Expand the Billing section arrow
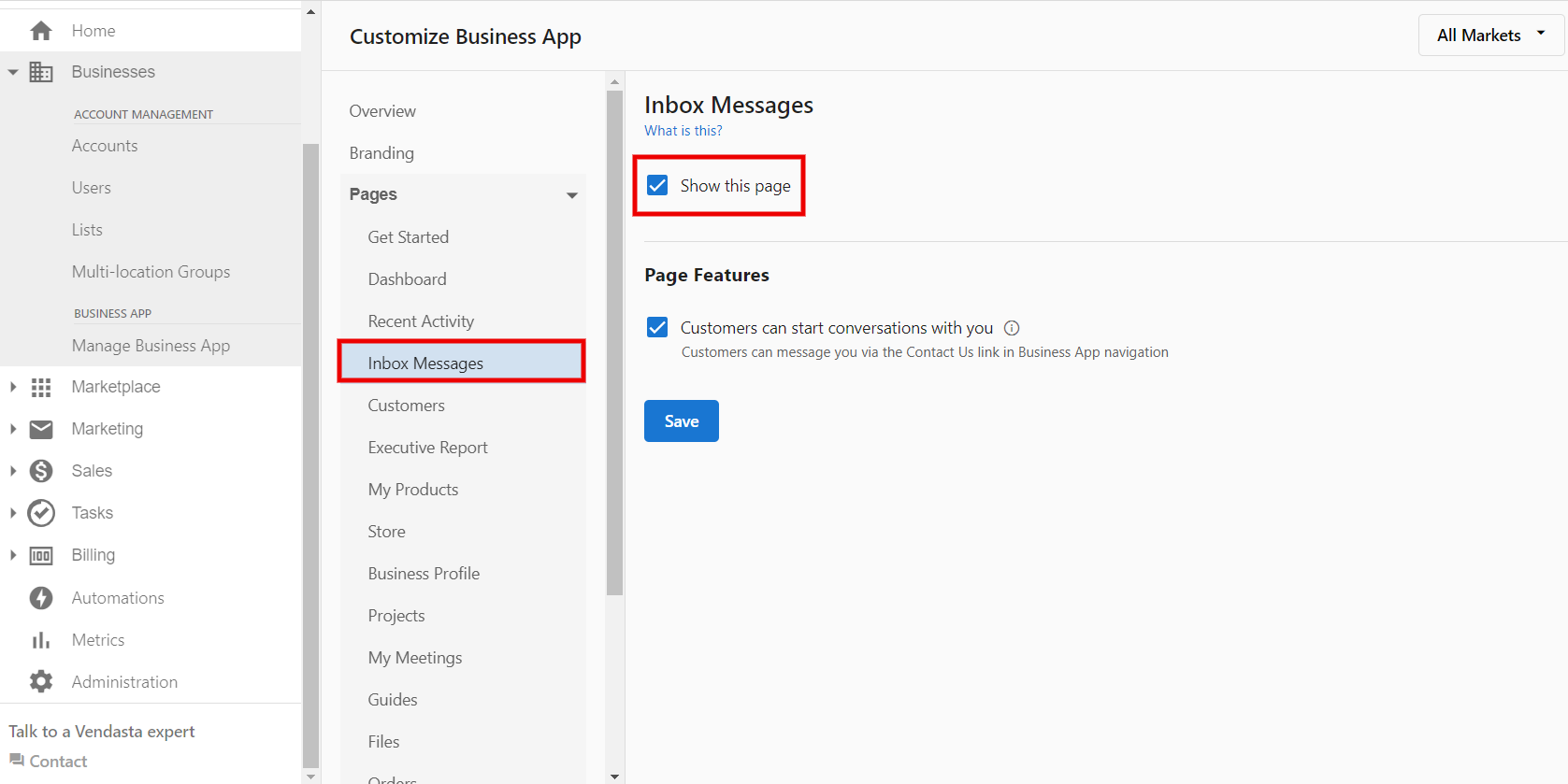Viewport: 1568px width, 784px height. (x=13, y=555)
